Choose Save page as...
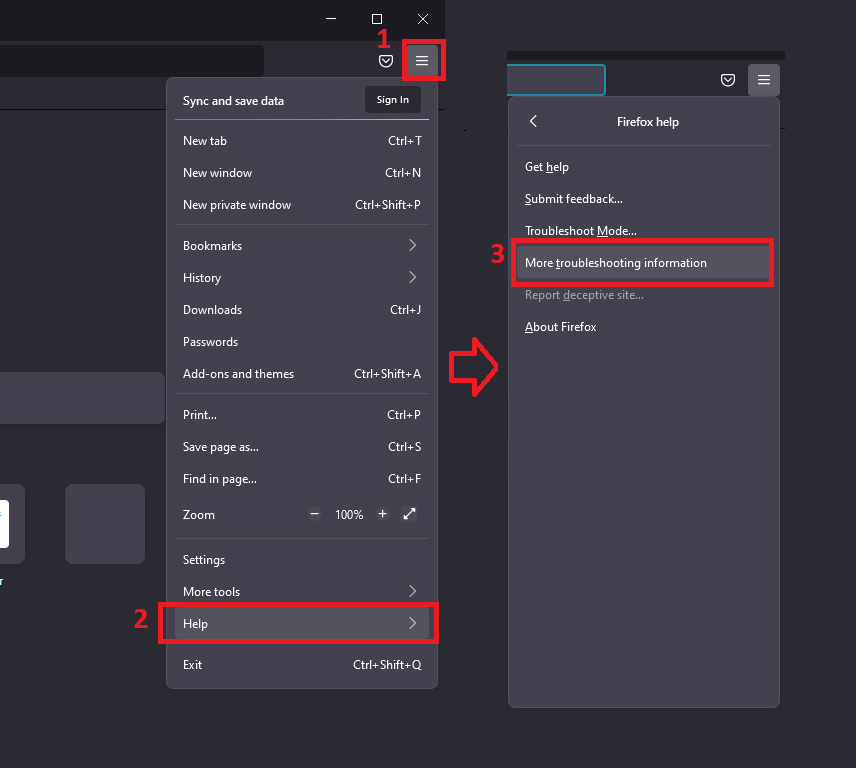856x768 pixels. (302, 447)
